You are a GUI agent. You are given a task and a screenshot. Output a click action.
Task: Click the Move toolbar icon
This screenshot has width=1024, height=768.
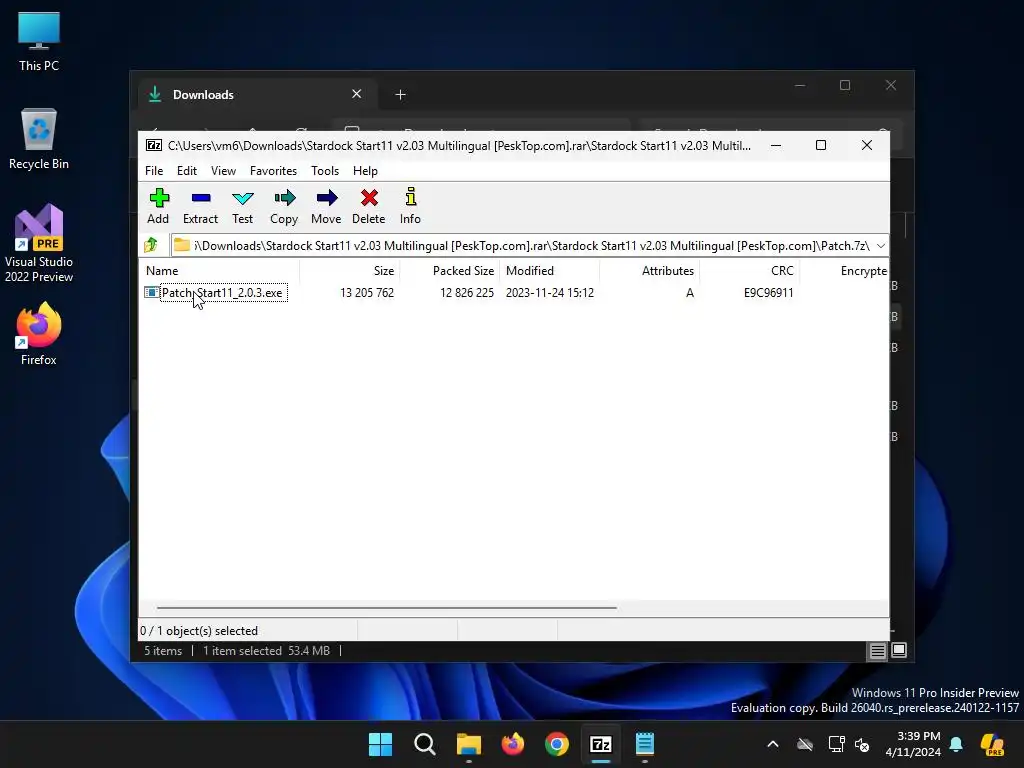coord(326,206)
